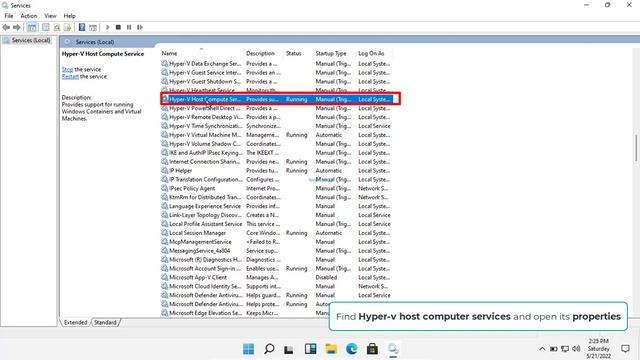Select the MessagingService_4a804 row
The width and height of the screenshot is (640, 360).
point(276,251)
